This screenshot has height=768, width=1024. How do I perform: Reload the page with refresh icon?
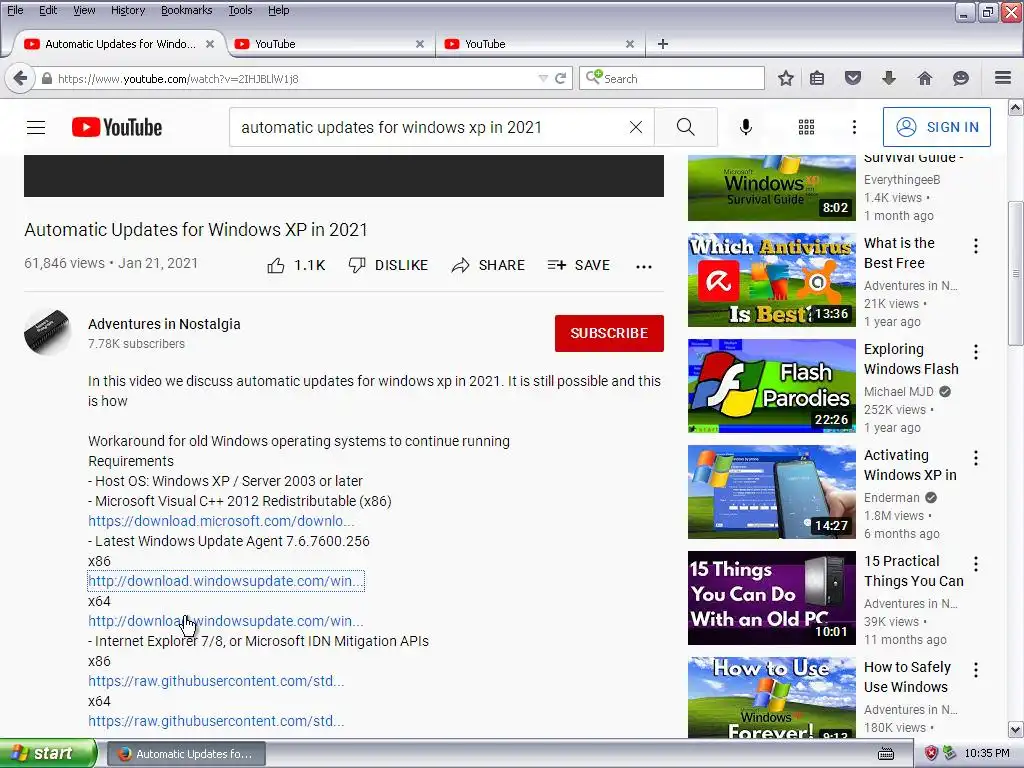pyautogui.click(x=560, y=78)
